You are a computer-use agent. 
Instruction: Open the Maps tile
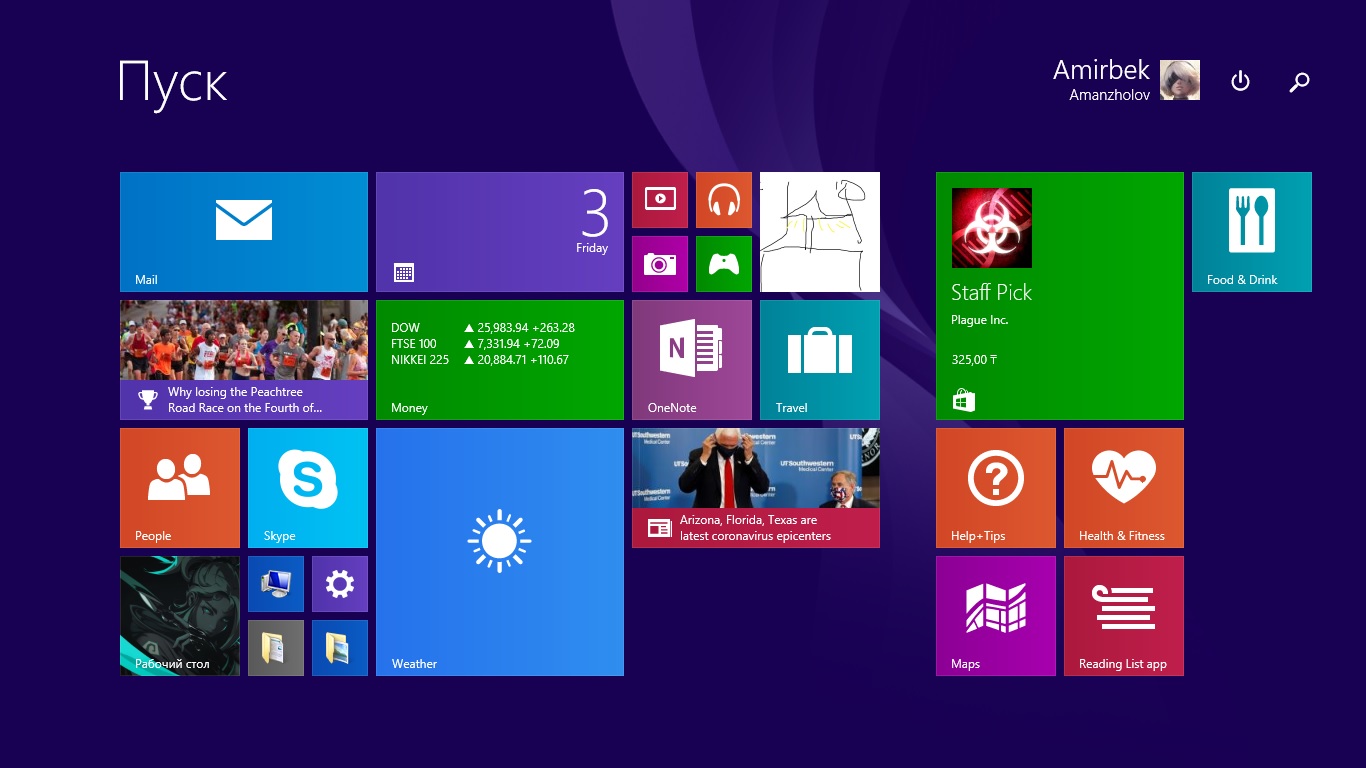click(996, 616)
